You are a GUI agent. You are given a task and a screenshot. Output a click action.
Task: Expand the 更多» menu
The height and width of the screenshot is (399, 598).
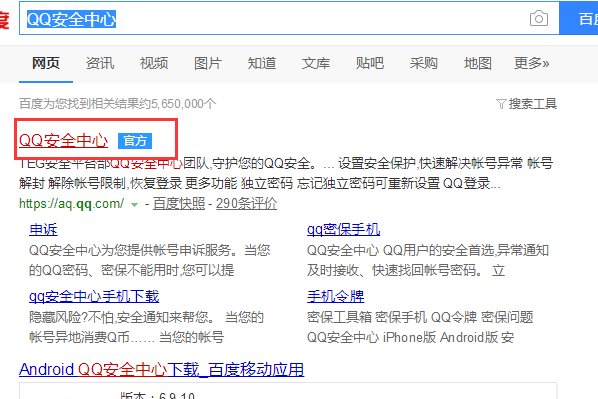point(532,63)
